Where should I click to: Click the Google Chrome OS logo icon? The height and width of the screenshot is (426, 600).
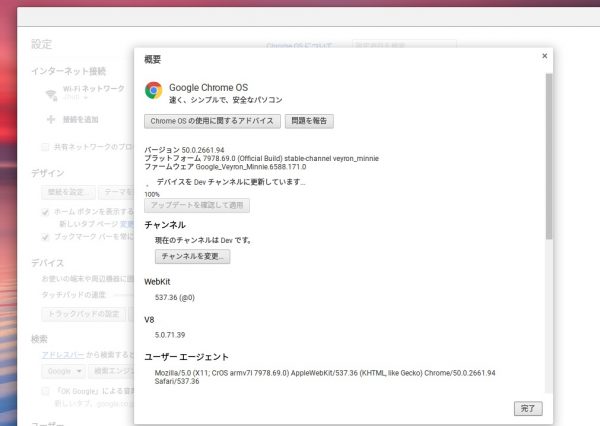153,91
